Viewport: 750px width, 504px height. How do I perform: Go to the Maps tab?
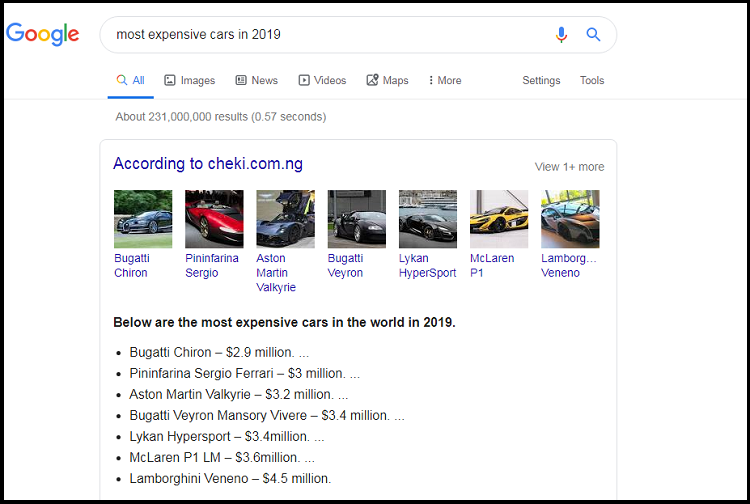[387, 80]
